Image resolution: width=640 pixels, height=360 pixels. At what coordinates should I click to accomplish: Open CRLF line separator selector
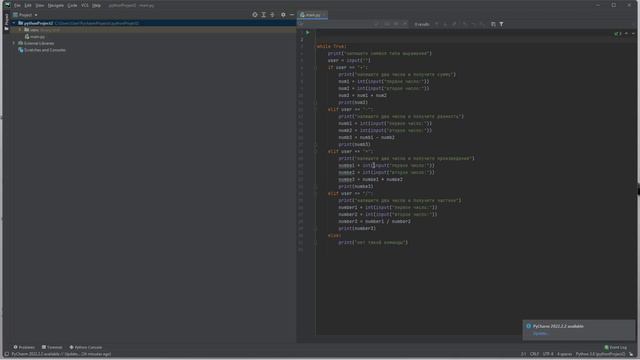pos(534,354)
